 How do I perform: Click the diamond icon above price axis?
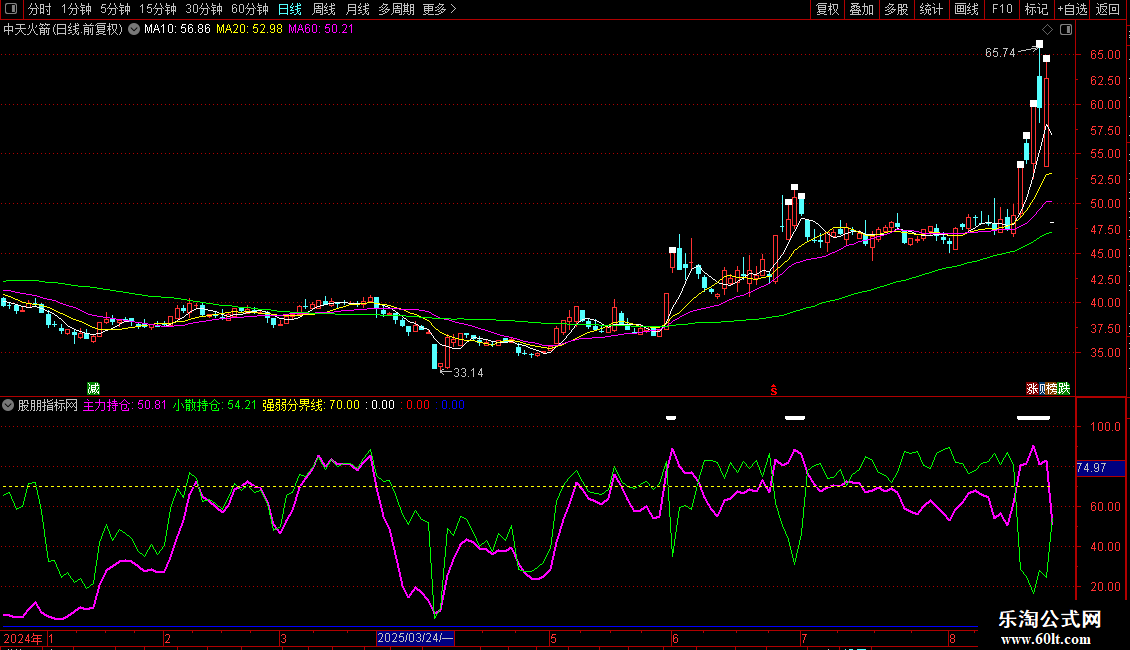(1048, 30)
